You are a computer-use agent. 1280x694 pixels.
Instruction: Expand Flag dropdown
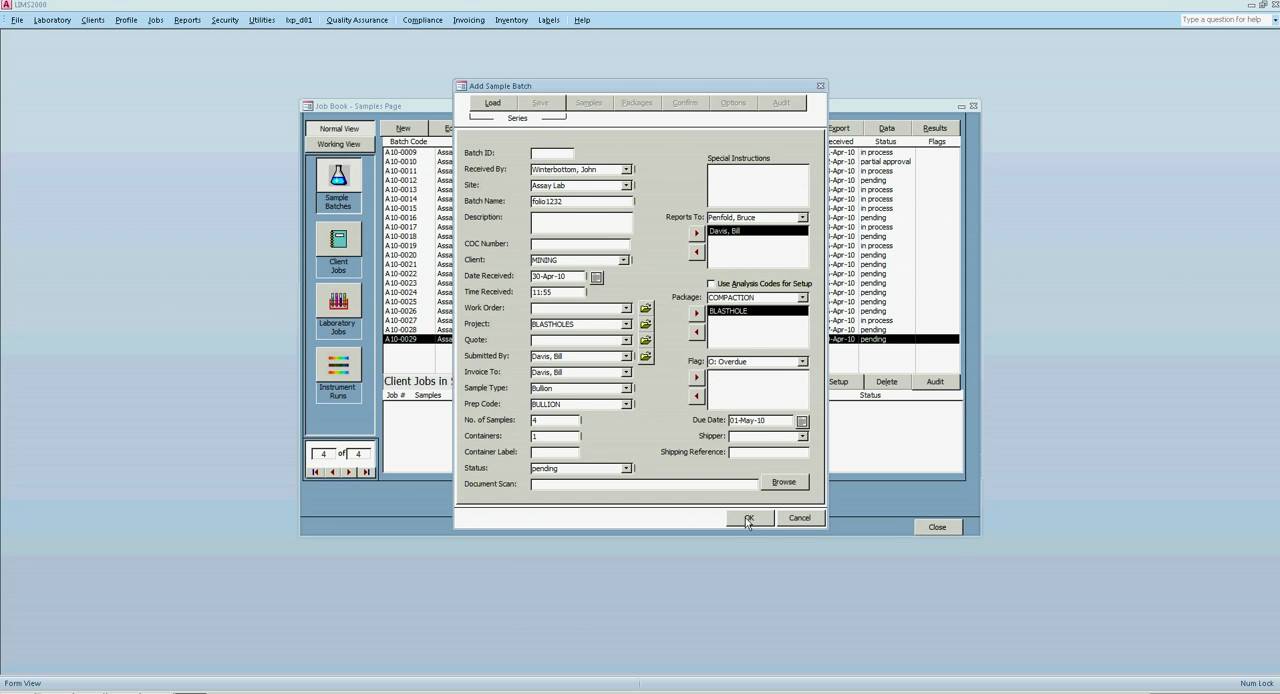[x=802, y=361]
